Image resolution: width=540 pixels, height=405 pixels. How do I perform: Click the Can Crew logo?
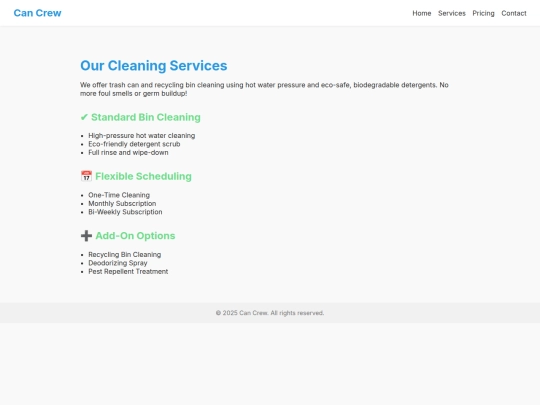tap(38, 13)
